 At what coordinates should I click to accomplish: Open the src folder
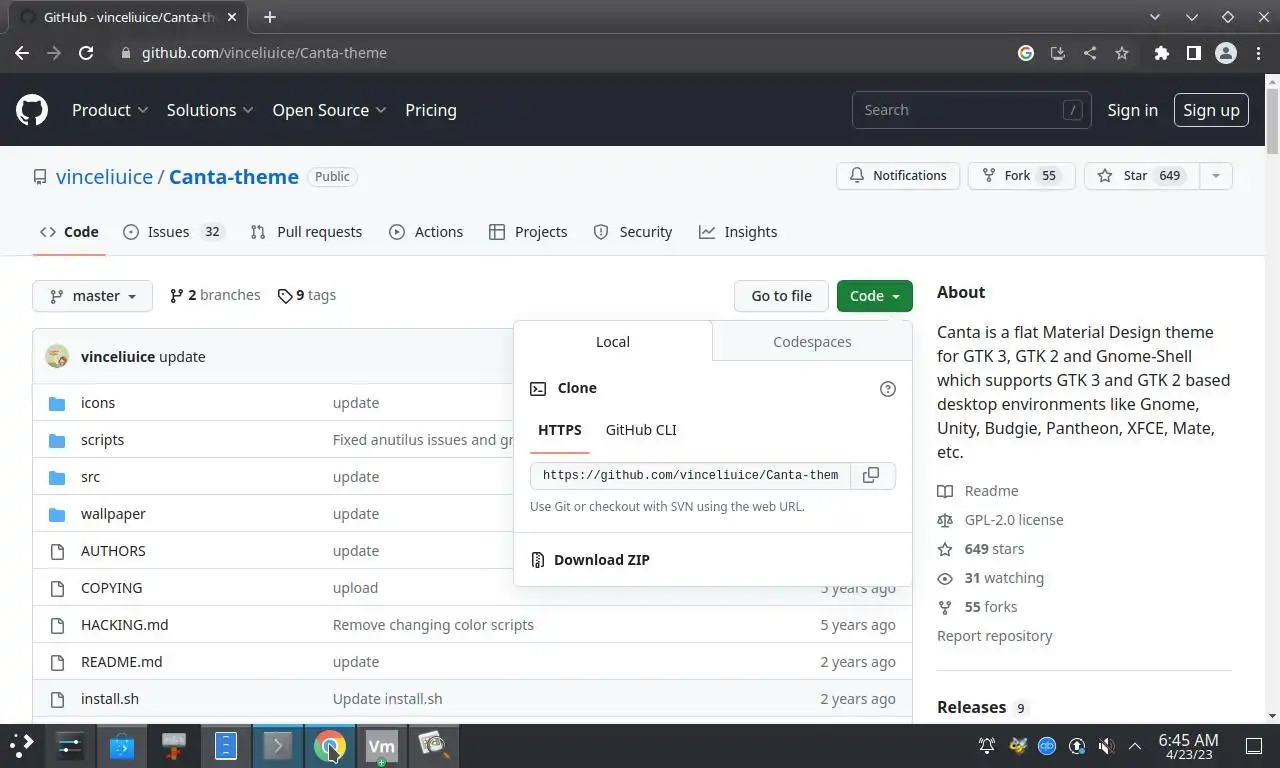tap(90, 477)
